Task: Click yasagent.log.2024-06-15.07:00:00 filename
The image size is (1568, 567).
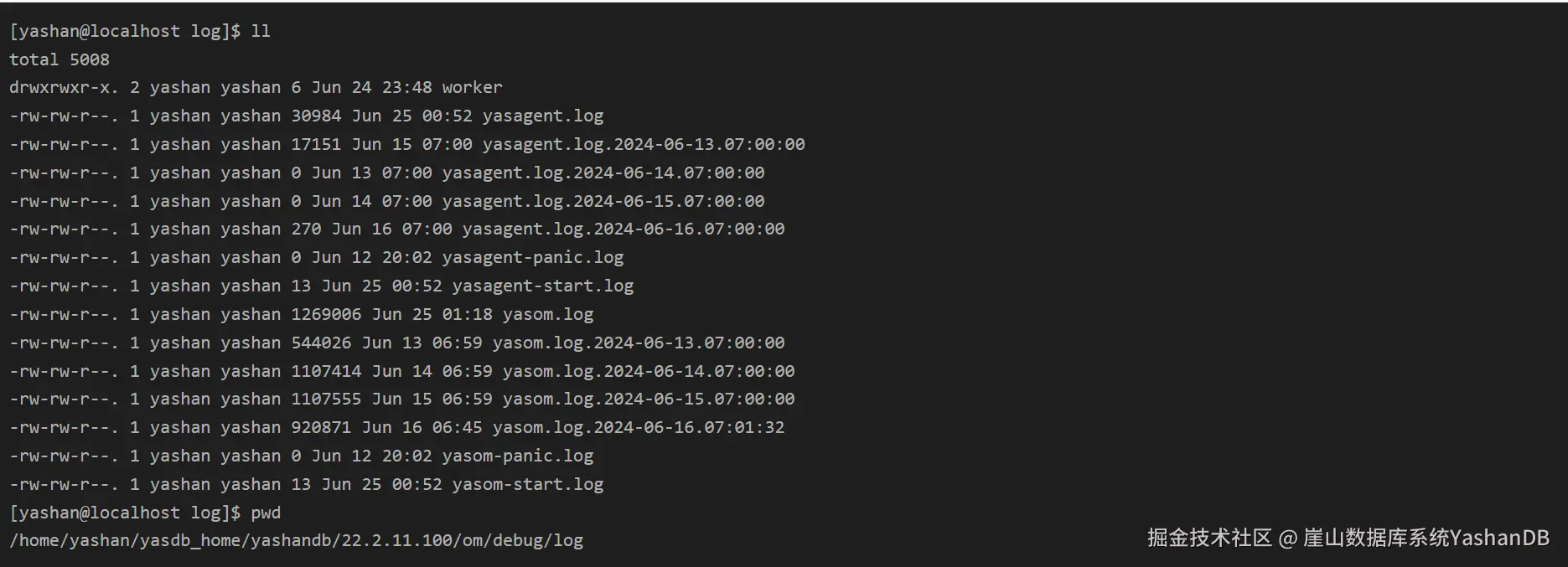Action: (x=603, y=201)
